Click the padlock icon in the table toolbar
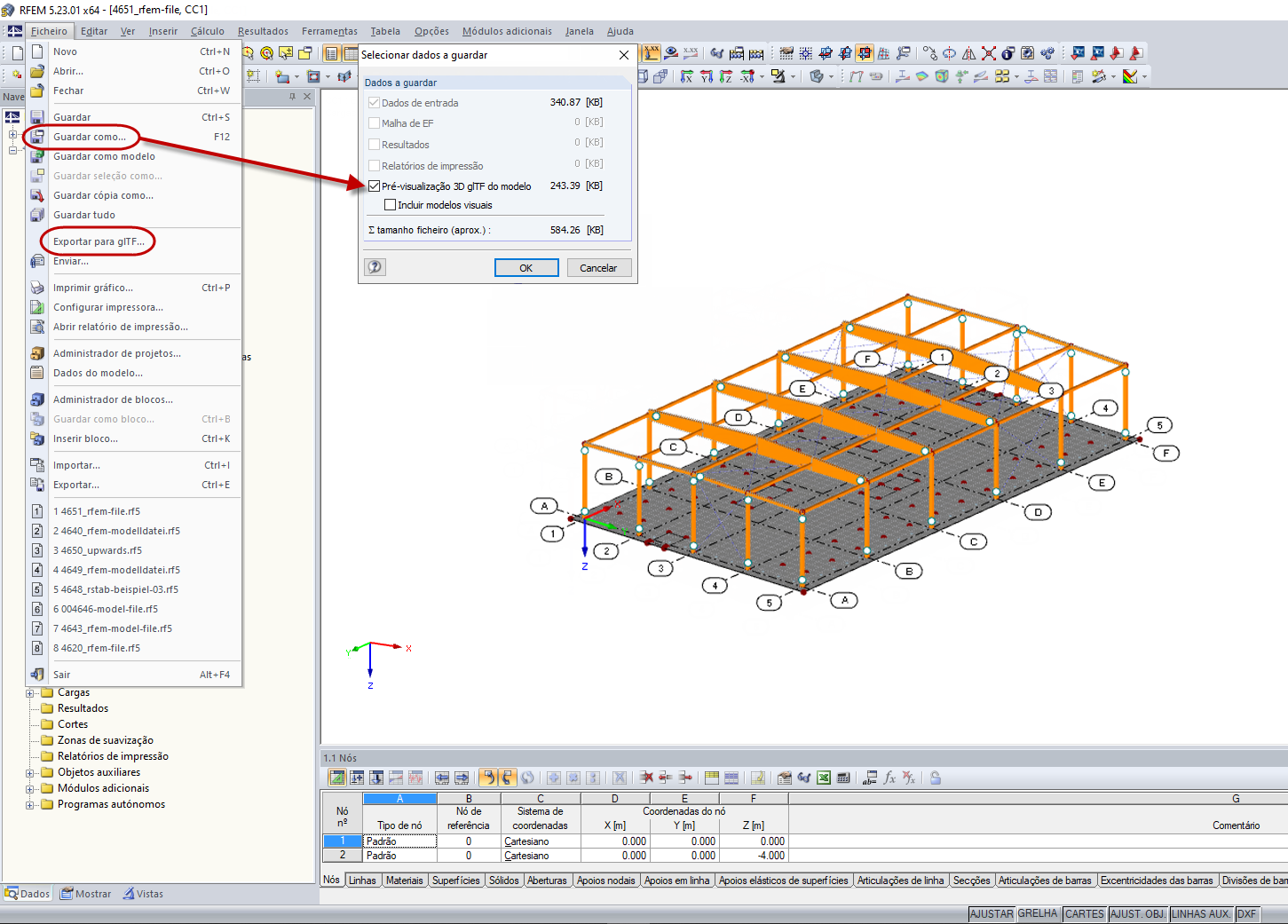Viewport: 1288px width, 924px height. (x=936, y=778)
